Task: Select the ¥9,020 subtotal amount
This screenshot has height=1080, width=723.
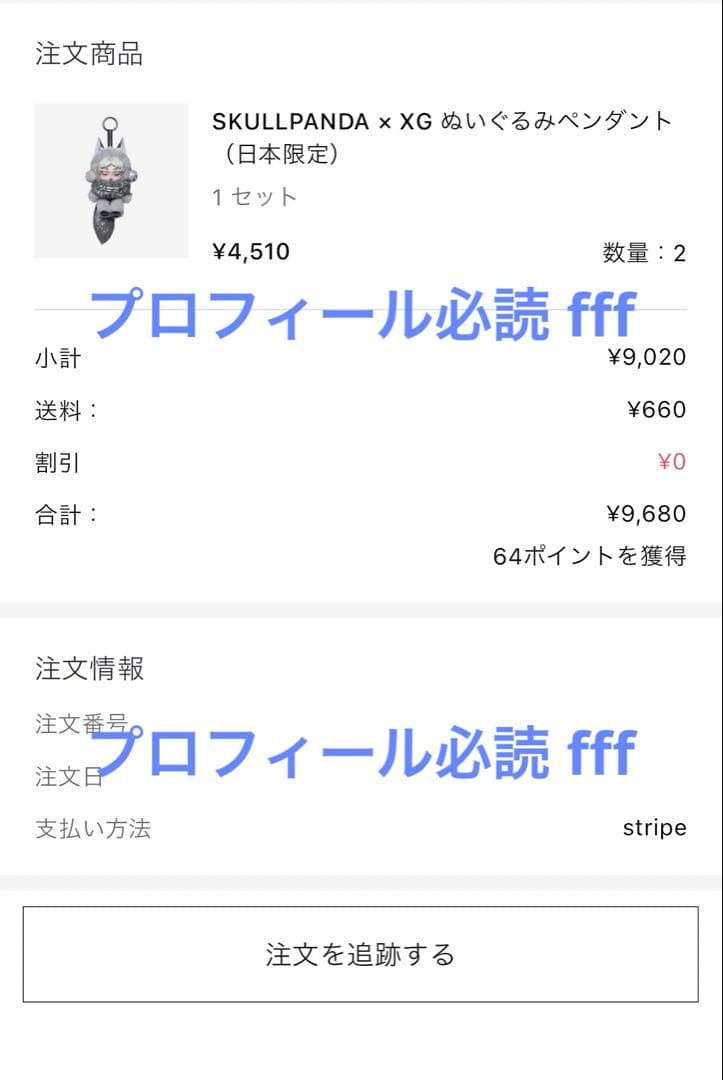Action: pos(646,357)
